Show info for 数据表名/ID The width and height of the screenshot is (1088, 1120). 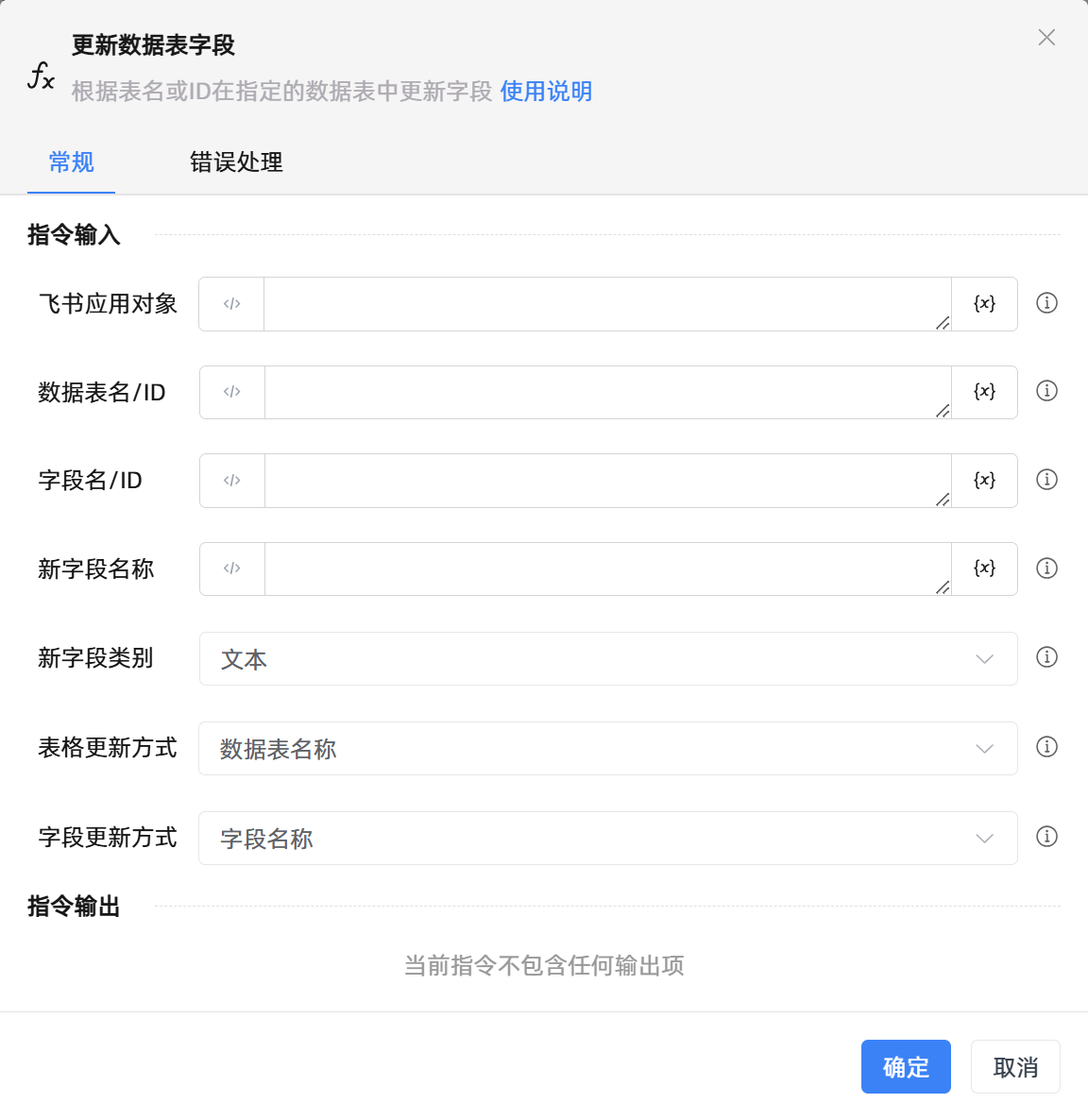(1046, 391)
